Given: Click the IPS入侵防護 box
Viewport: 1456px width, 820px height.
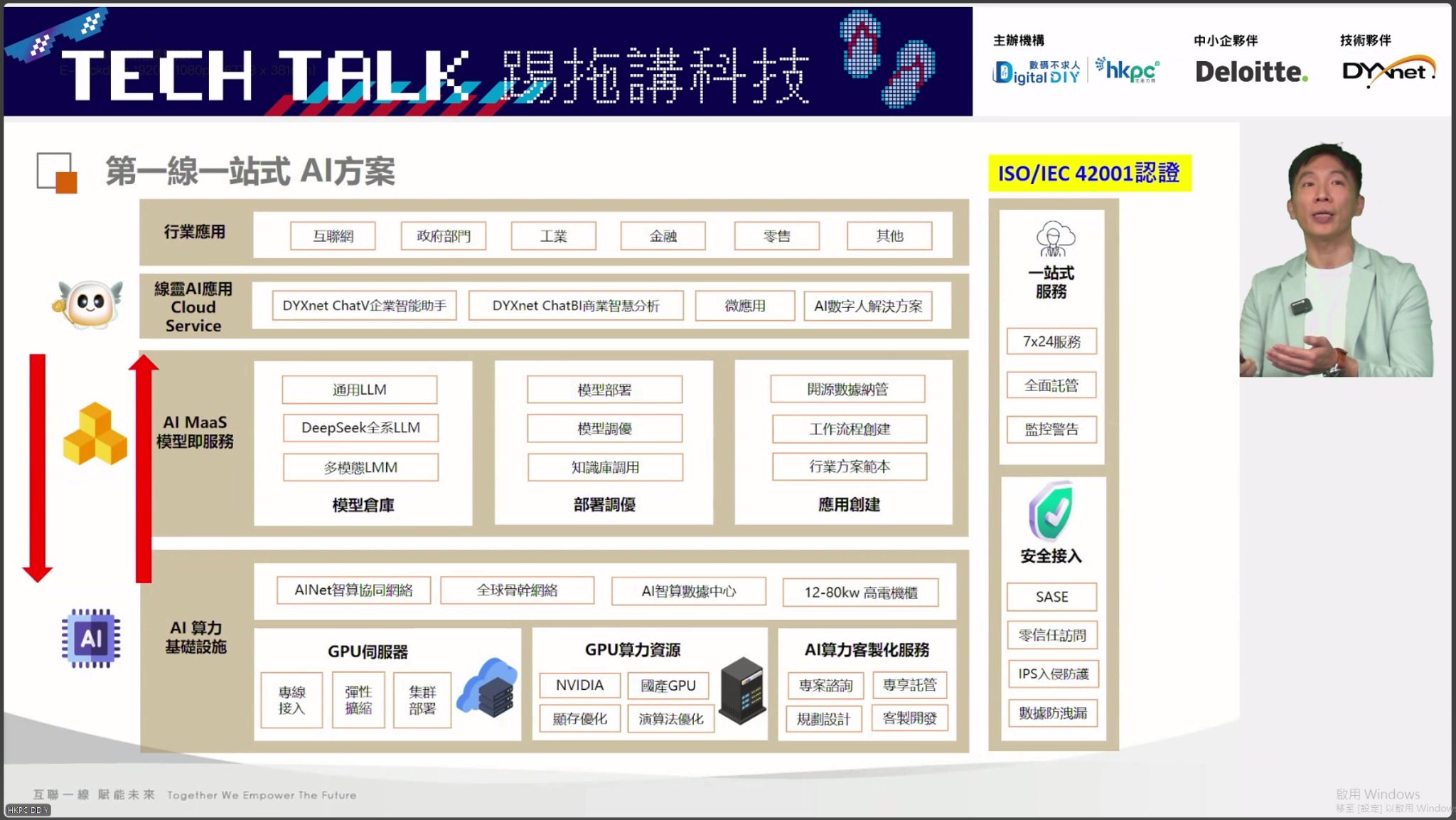Looking at the screenshot, I should coord(1053,673).
